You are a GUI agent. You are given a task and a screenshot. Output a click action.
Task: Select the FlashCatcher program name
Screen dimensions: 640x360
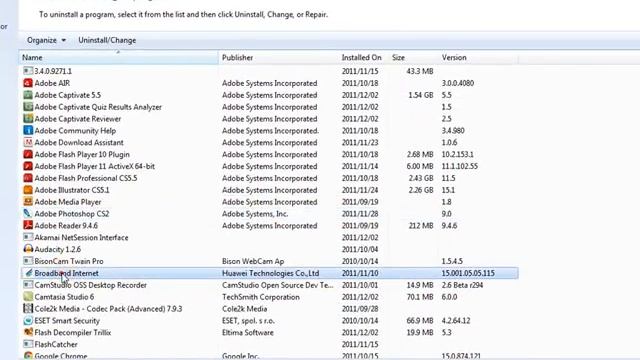point(56,344)
